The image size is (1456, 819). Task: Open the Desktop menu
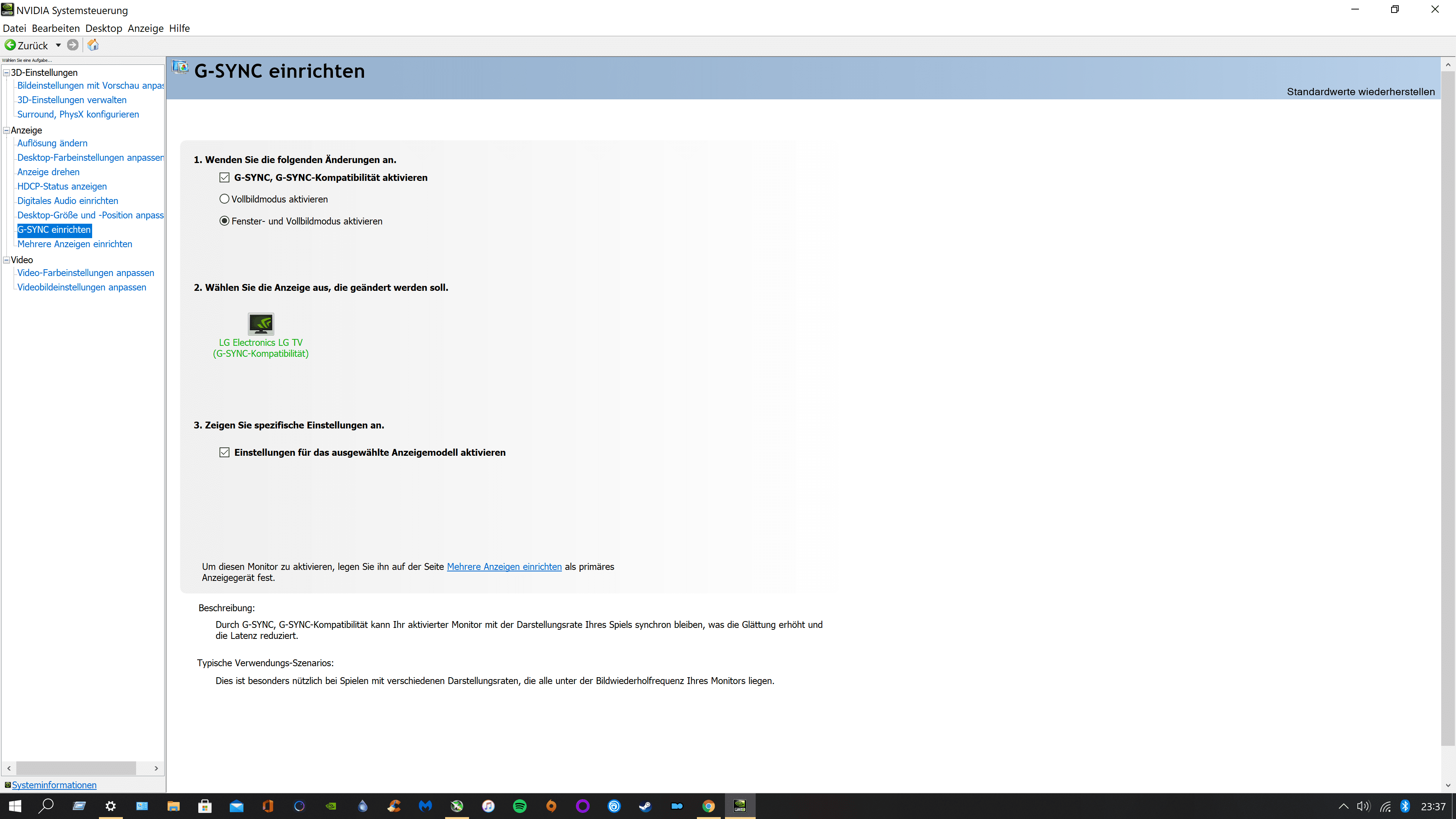click(x=104, y=28)
